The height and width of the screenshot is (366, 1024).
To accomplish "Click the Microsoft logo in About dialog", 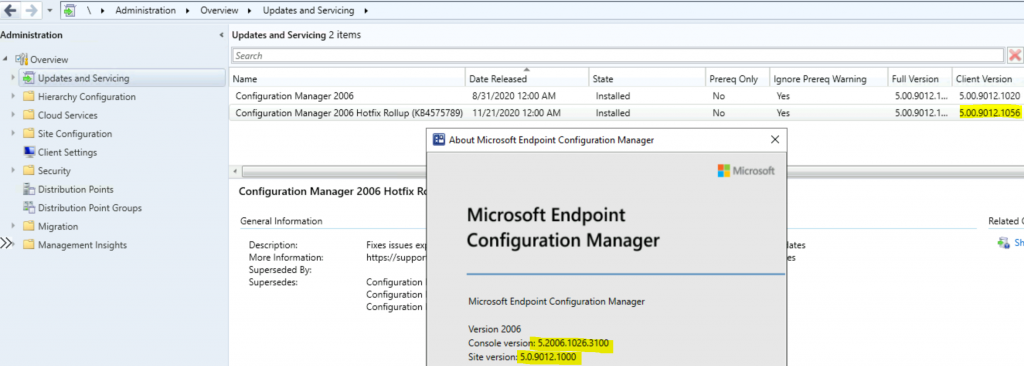I will click(746, 171).
